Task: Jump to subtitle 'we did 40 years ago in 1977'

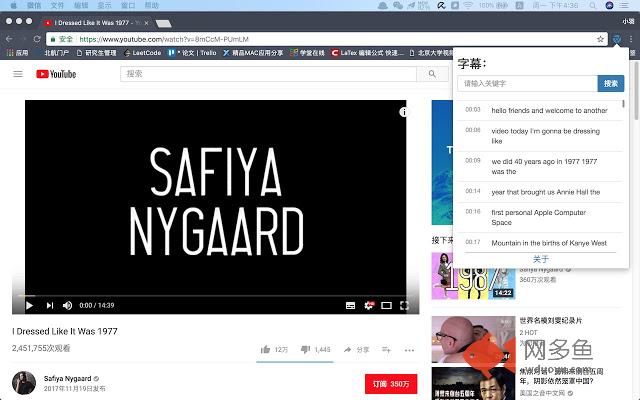Action: coord(539,166)
